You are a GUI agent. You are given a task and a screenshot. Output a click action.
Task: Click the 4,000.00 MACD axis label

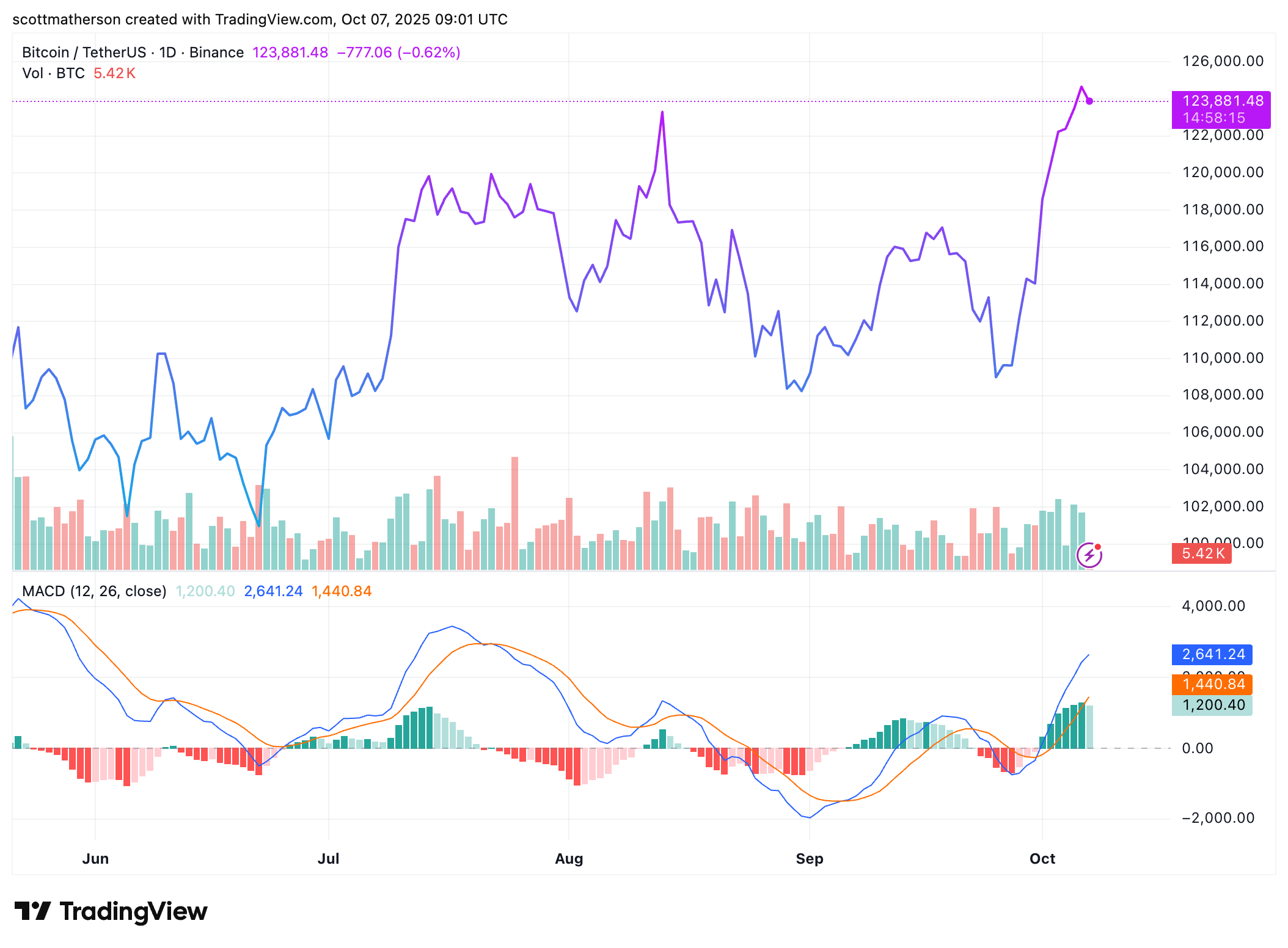point(1213,606)
